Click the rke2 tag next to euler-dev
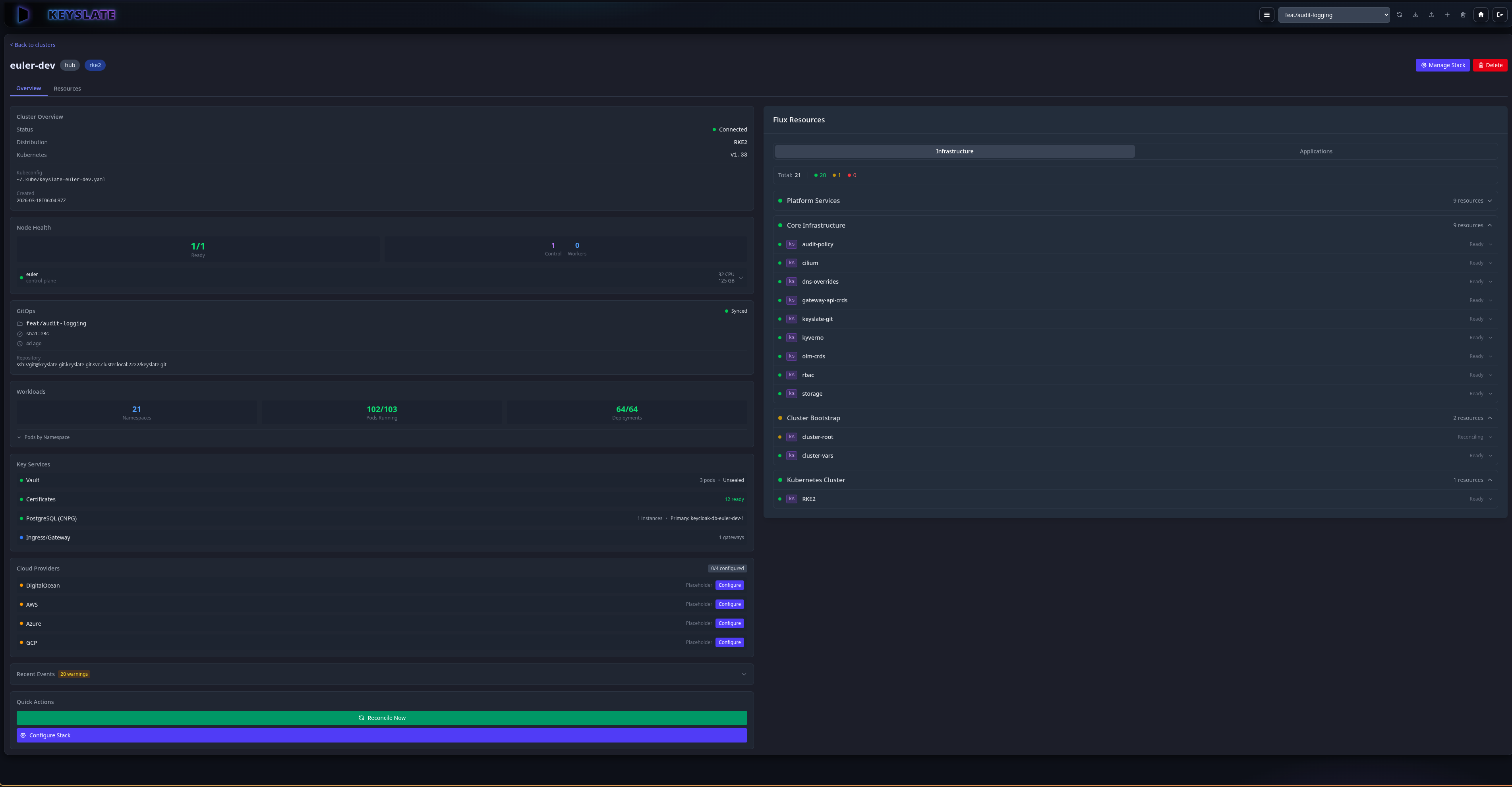1512x787 pixels. point(95,65)
